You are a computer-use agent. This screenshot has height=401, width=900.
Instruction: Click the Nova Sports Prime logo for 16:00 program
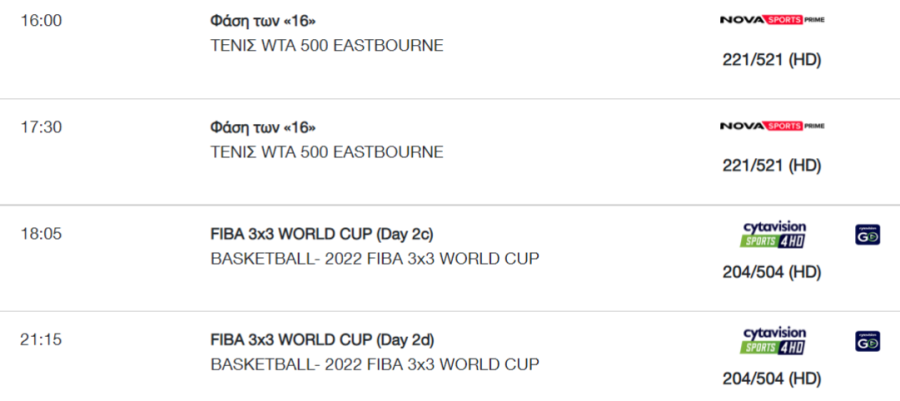click(x=772, y=20)
